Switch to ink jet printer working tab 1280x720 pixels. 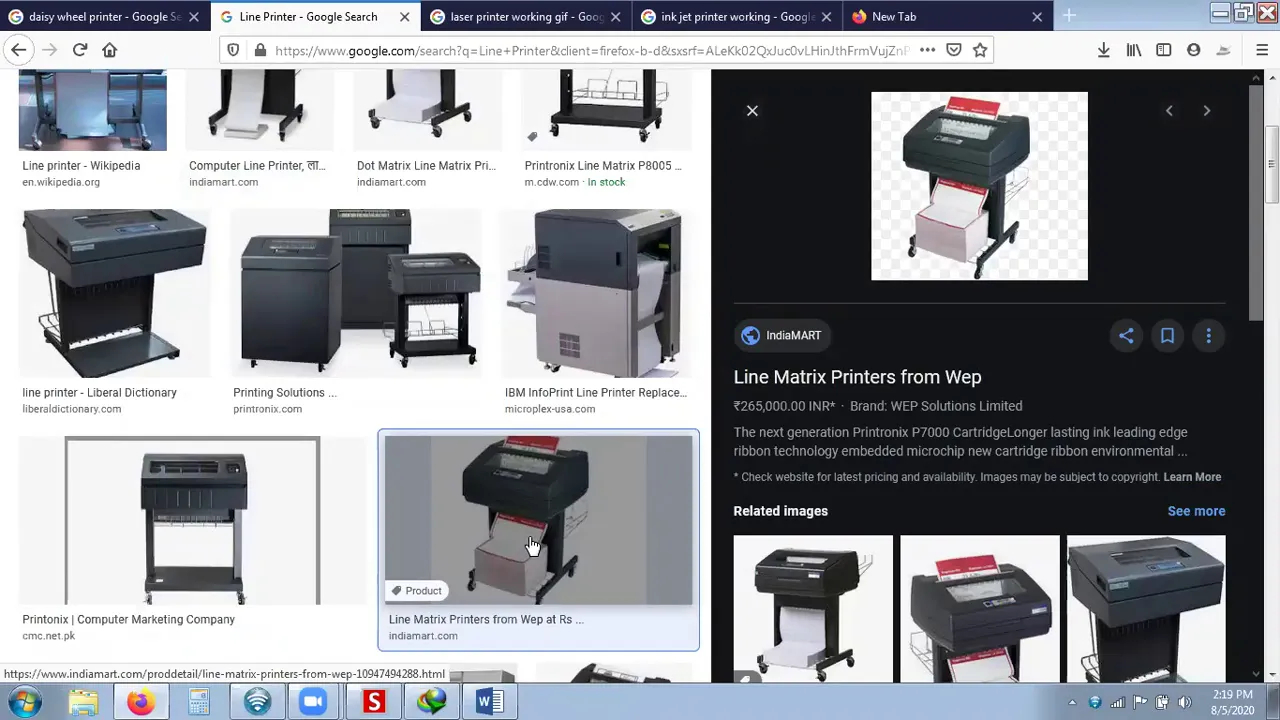click(x=737, y=17)
